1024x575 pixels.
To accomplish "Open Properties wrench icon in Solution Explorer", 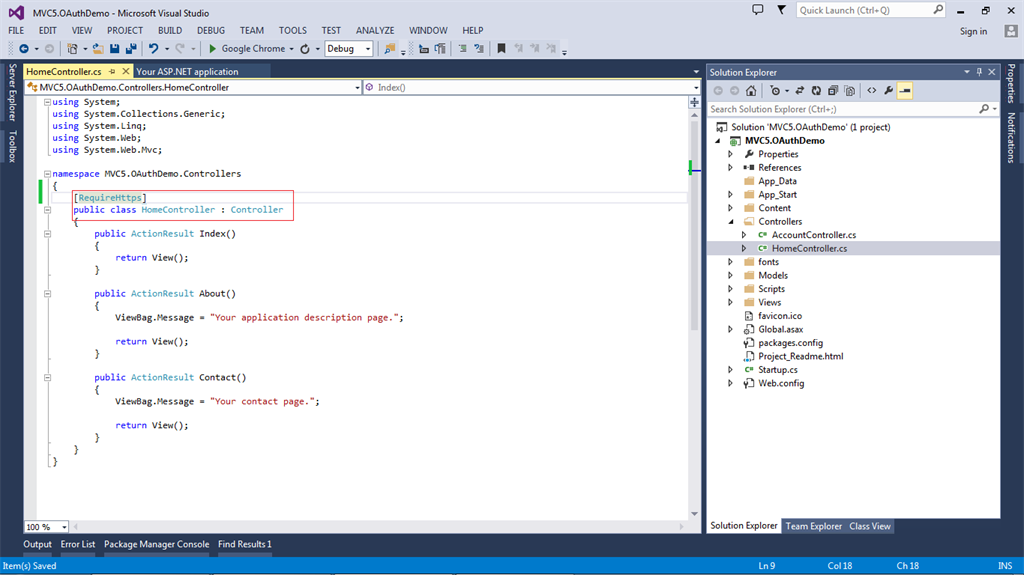I will point(888,90).
